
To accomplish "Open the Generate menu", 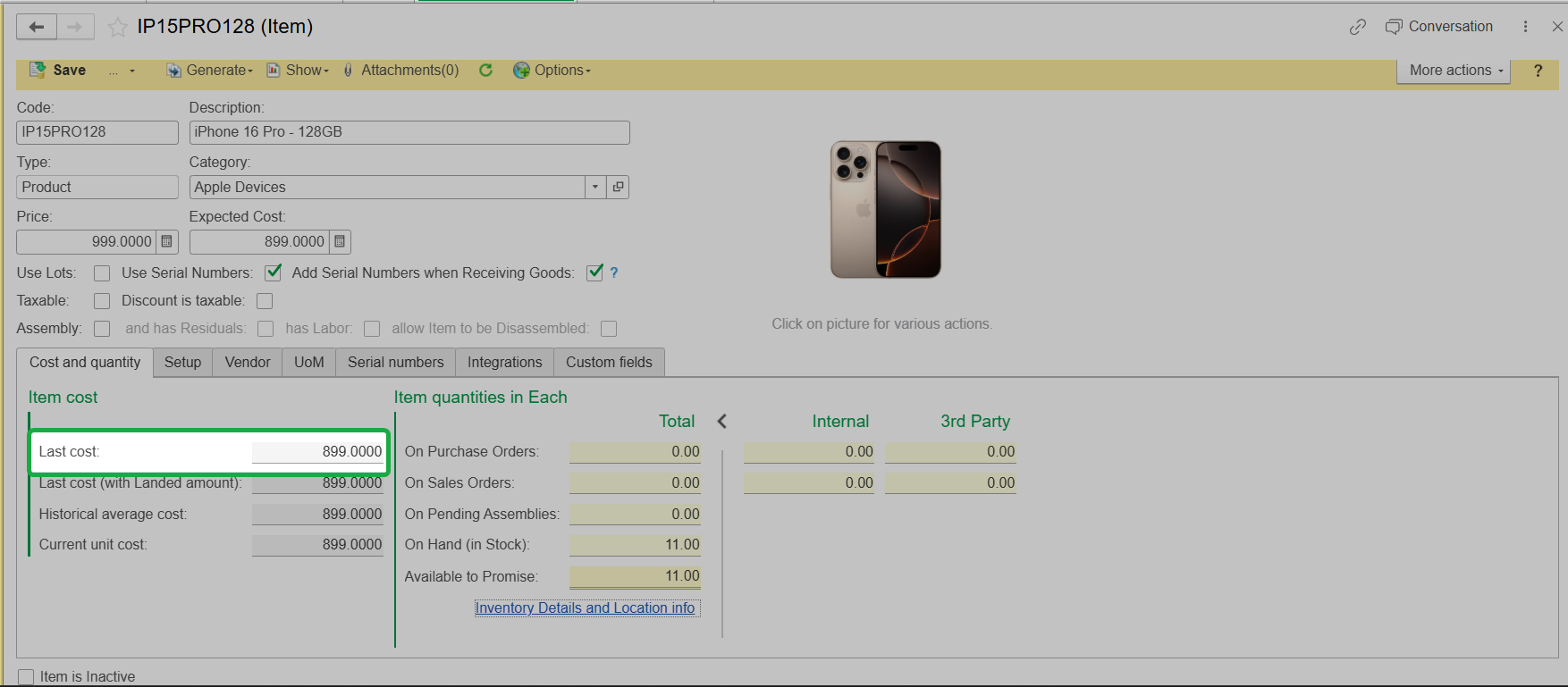I will tap(210, 70).
